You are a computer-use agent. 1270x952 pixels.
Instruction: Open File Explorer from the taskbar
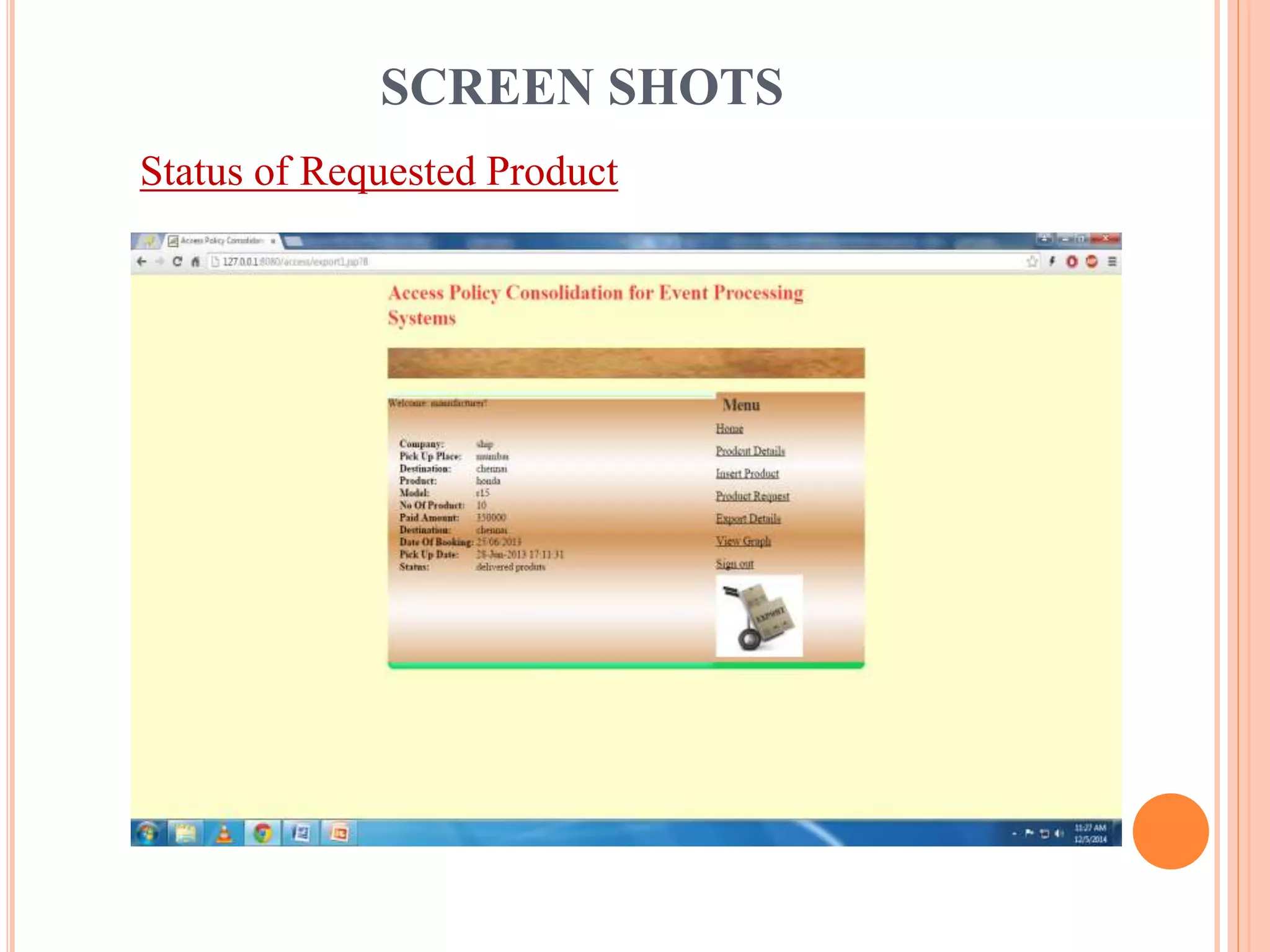click(185, 833)
